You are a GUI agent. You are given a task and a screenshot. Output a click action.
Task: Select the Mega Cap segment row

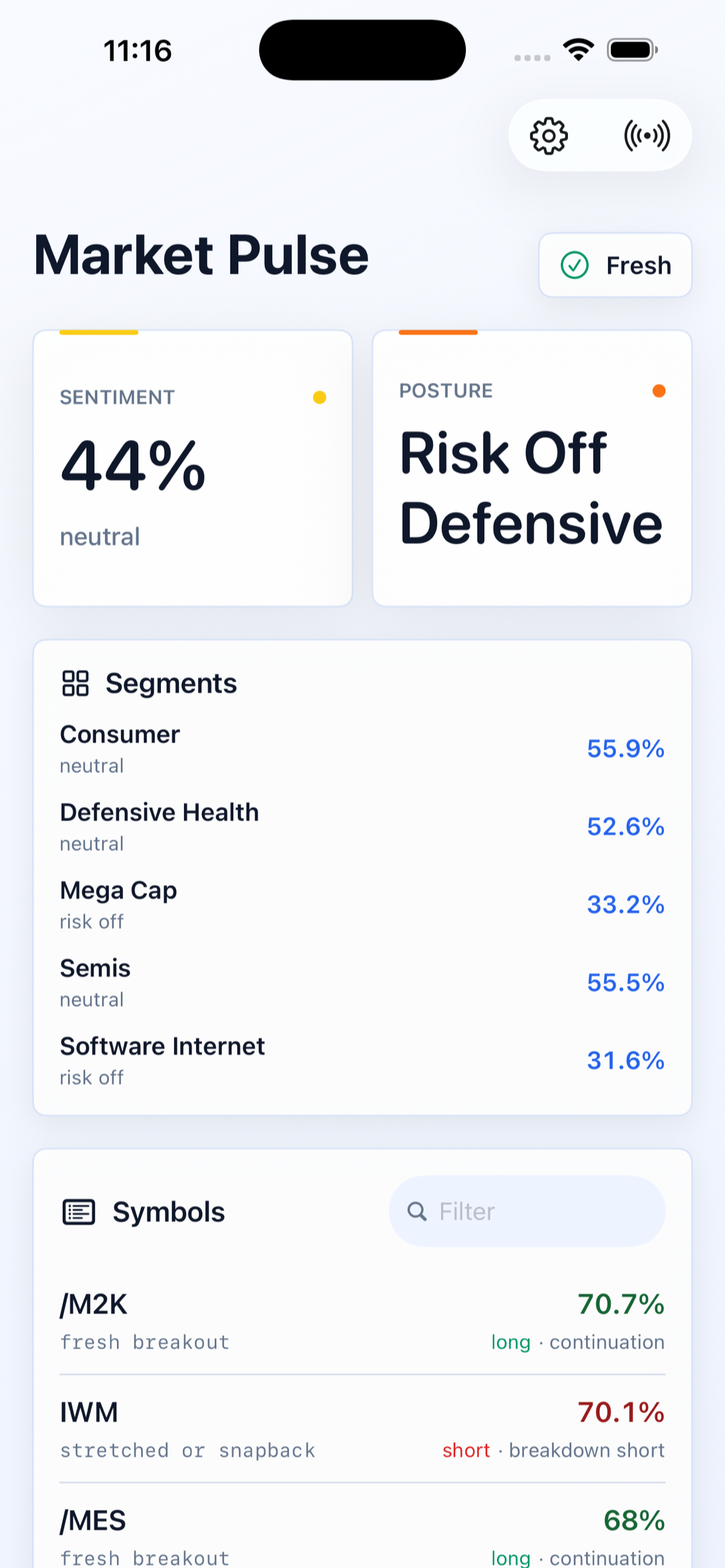[362, 905]
